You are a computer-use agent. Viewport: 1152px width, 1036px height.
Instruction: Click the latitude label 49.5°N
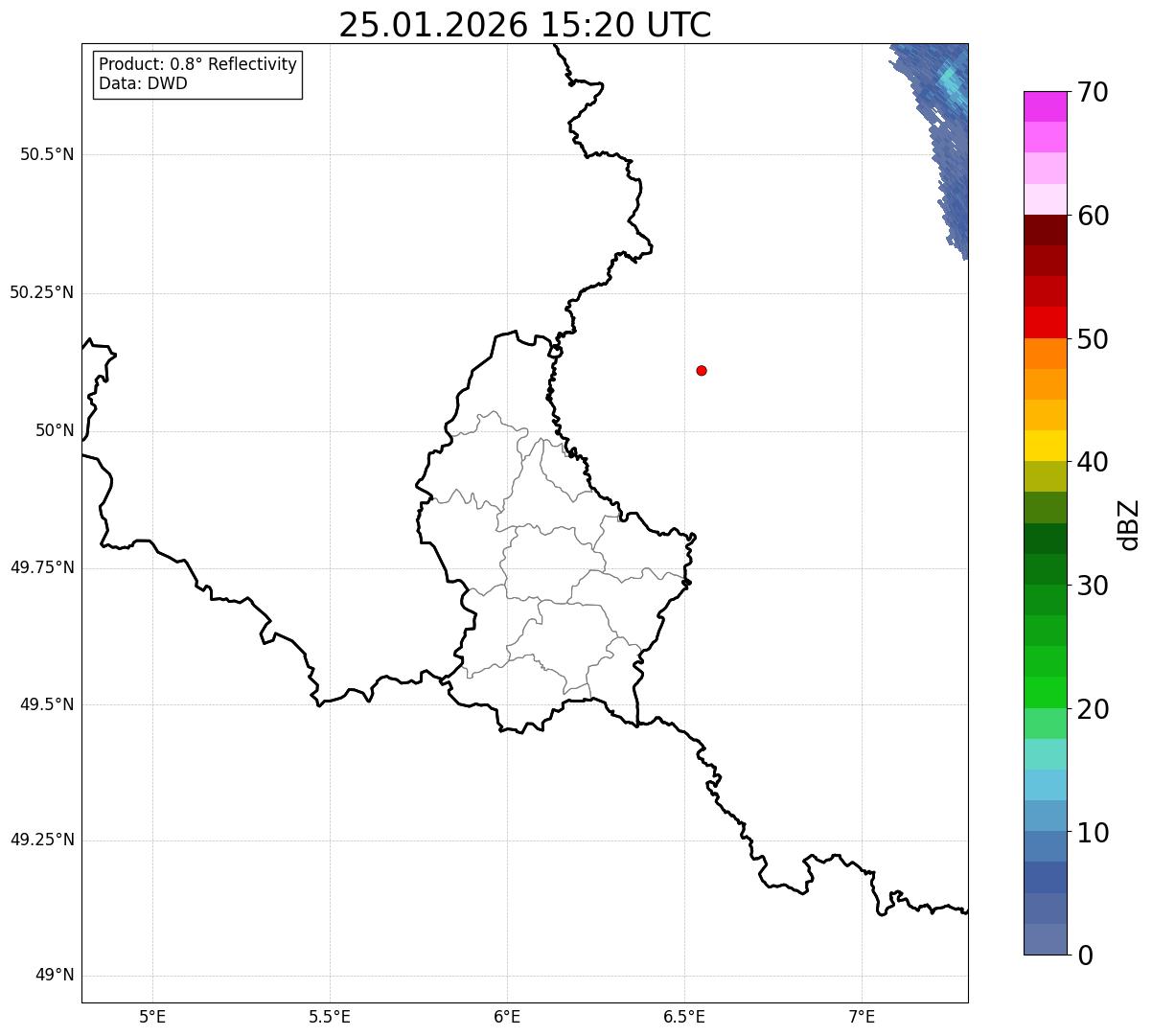point(47,704)
